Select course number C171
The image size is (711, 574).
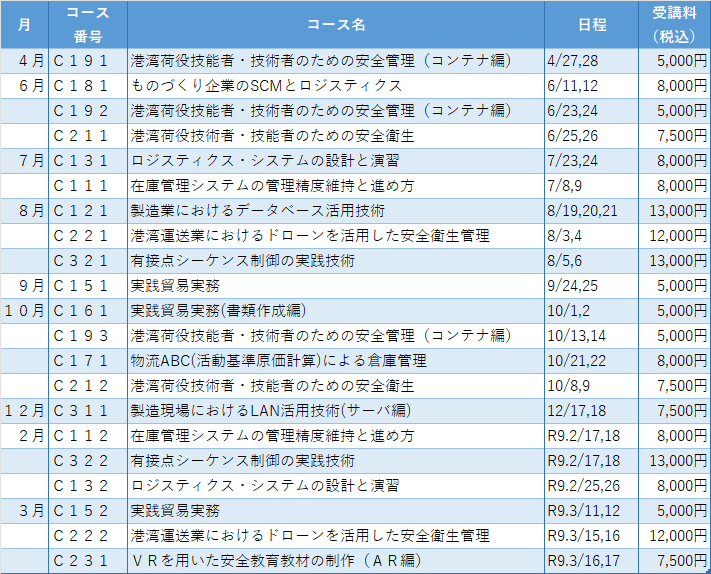point(87,360)
